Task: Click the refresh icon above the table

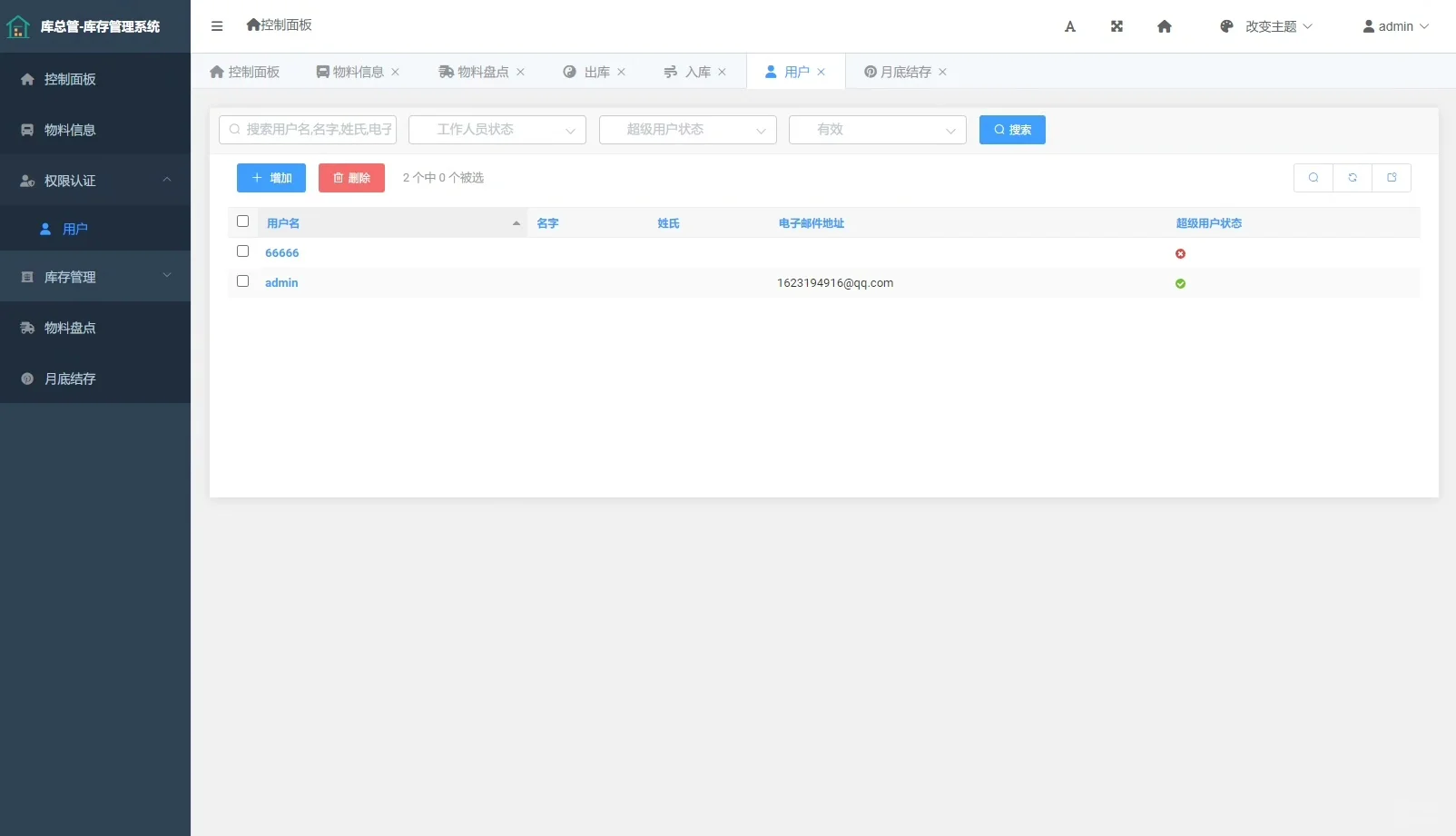Action: (x=1353, y=178)
